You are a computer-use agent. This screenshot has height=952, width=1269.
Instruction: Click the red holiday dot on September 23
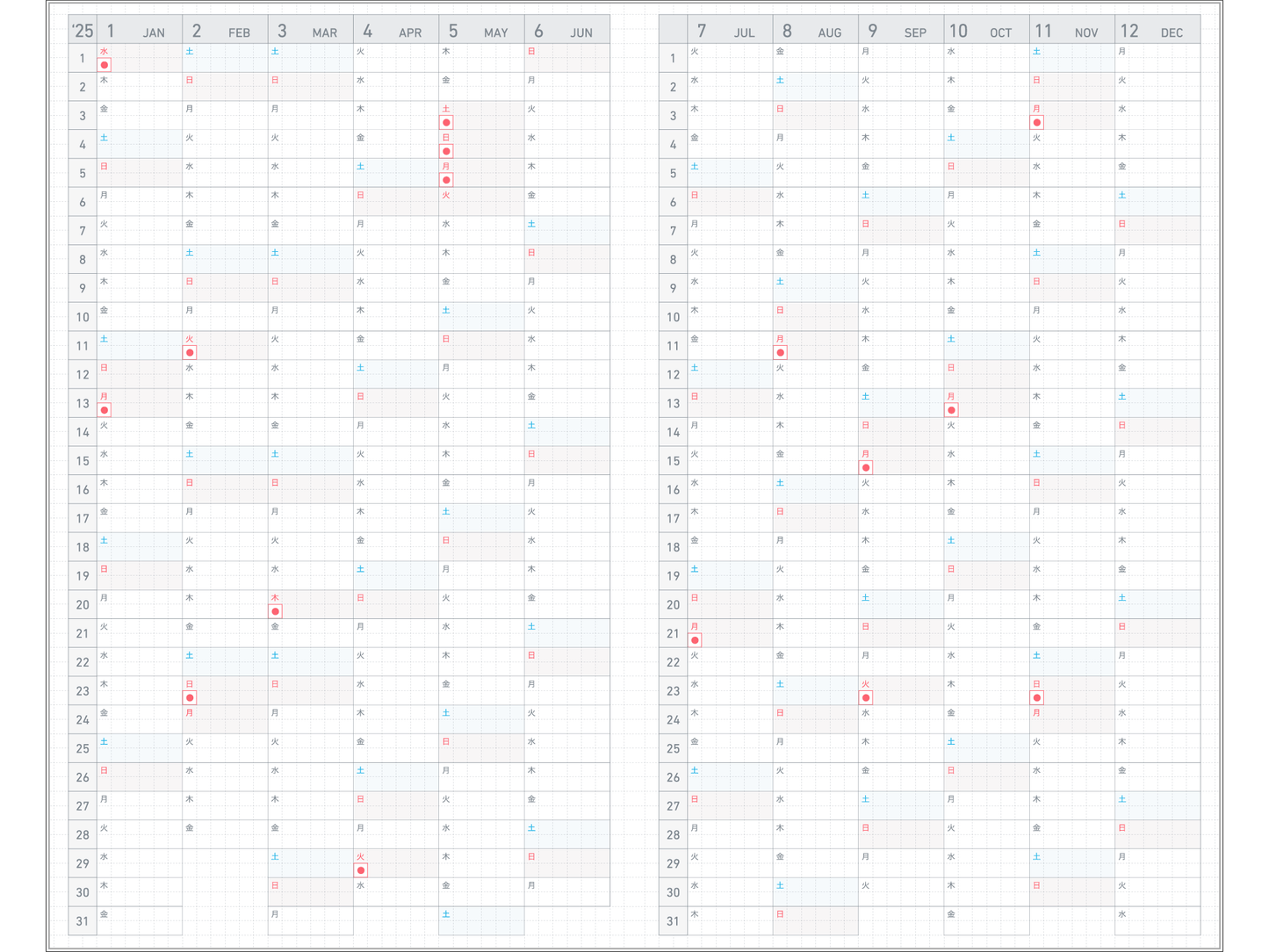(x=866, y=697)
